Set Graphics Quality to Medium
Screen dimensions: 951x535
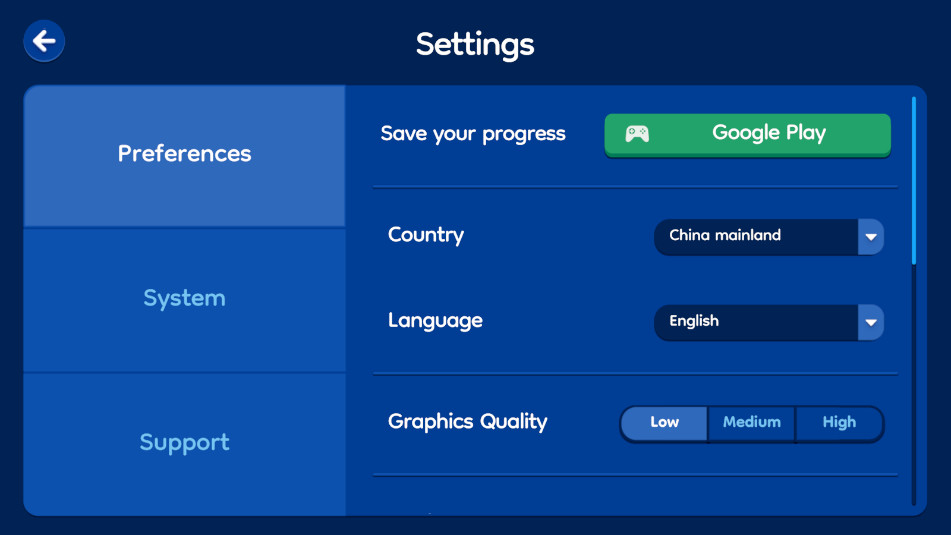coord(751,423)
